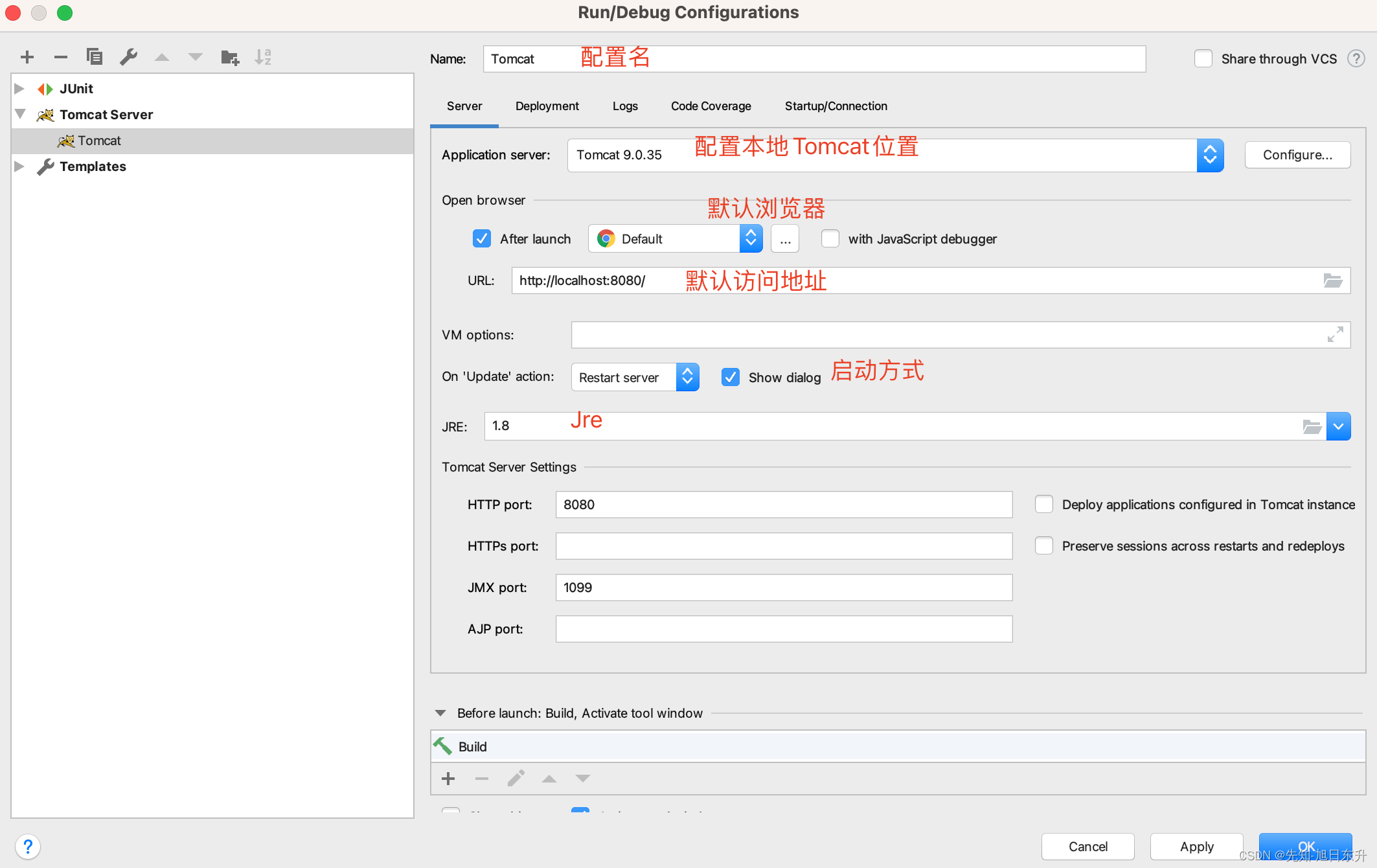This screenshot has width=1377, height=868.
Task: Enable with JavaScript debugger
Action: (x=830, y=239)
